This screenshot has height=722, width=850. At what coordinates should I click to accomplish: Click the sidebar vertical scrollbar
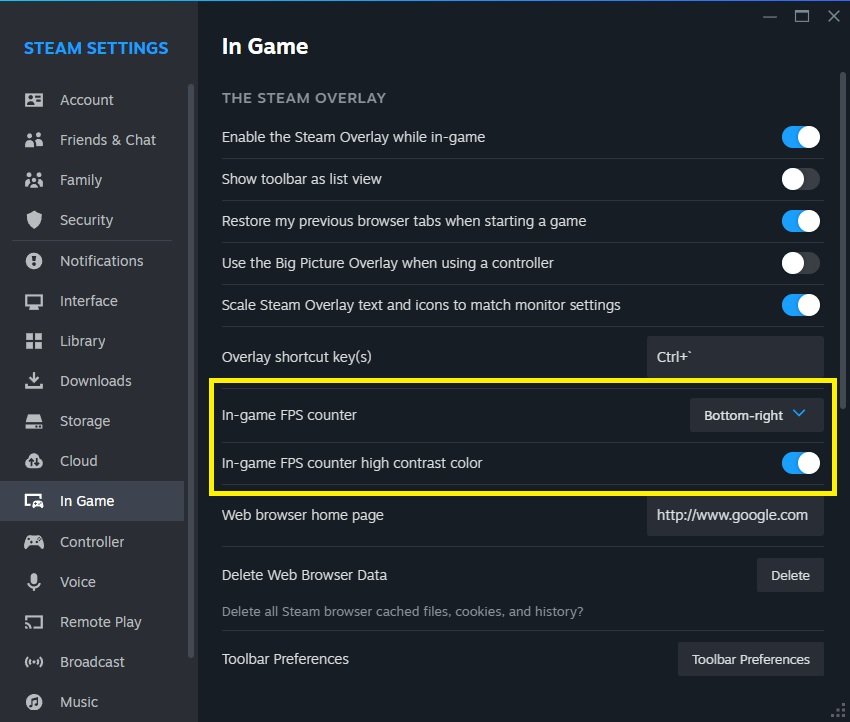coord(190,371)
